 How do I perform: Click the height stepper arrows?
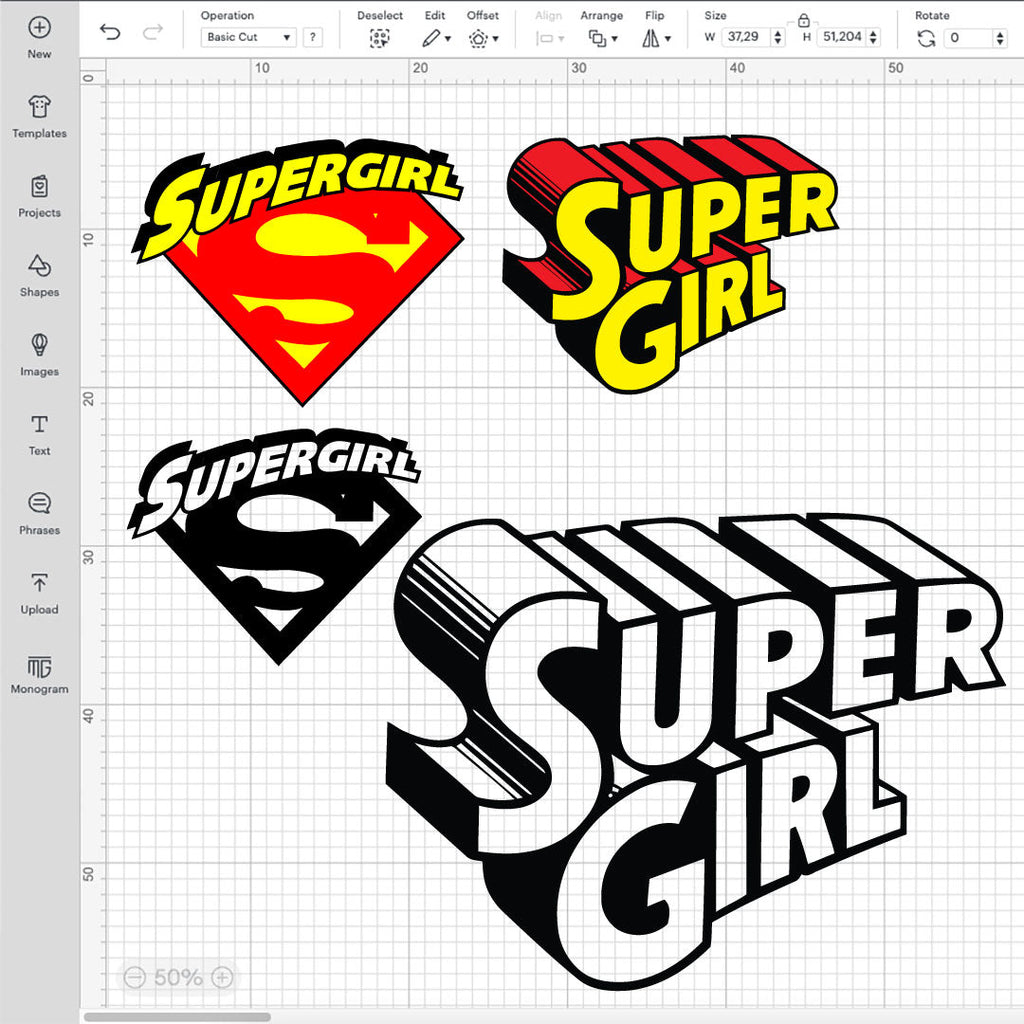(874, 37)
